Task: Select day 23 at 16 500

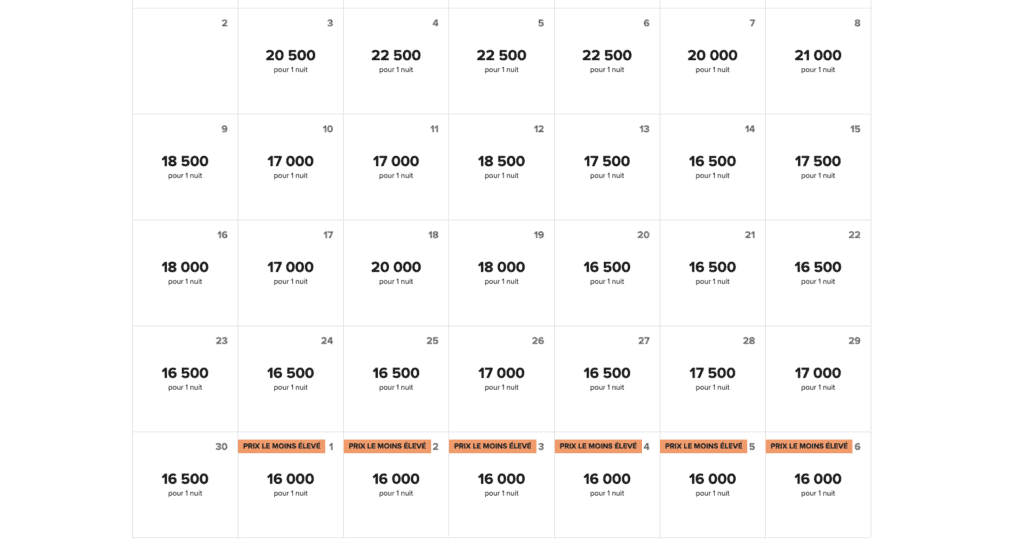Action: 185,378
